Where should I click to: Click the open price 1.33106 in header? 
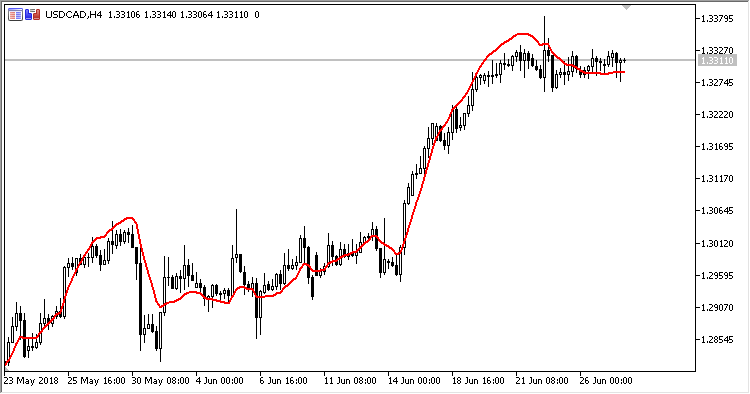[124, 15]
